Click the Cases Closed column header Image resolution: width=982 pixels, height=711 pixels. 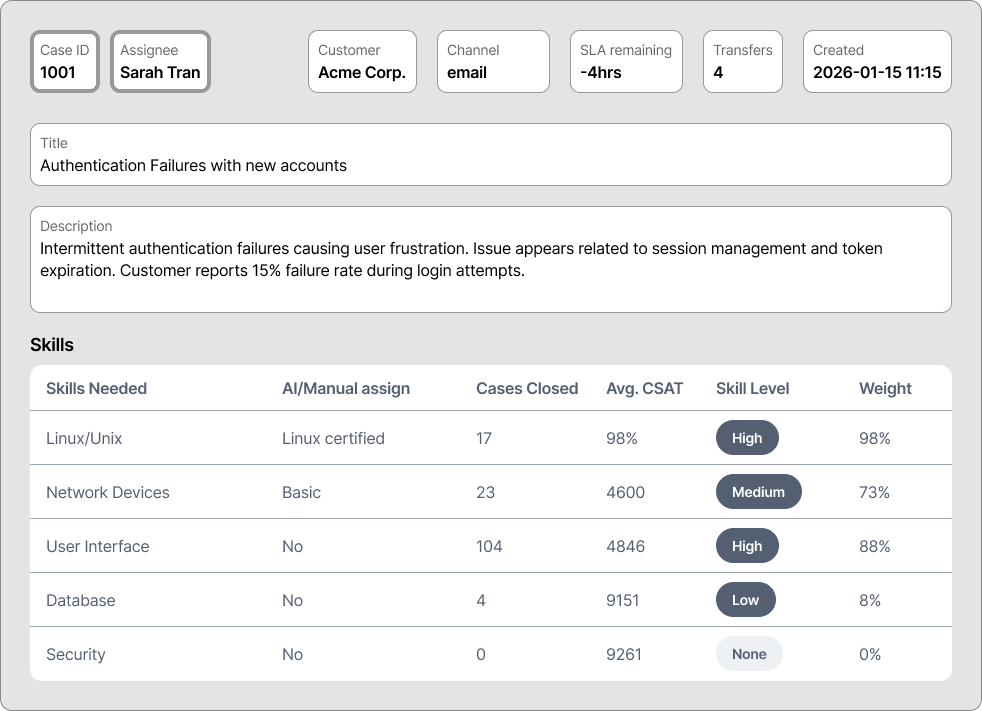coord(527,388)
